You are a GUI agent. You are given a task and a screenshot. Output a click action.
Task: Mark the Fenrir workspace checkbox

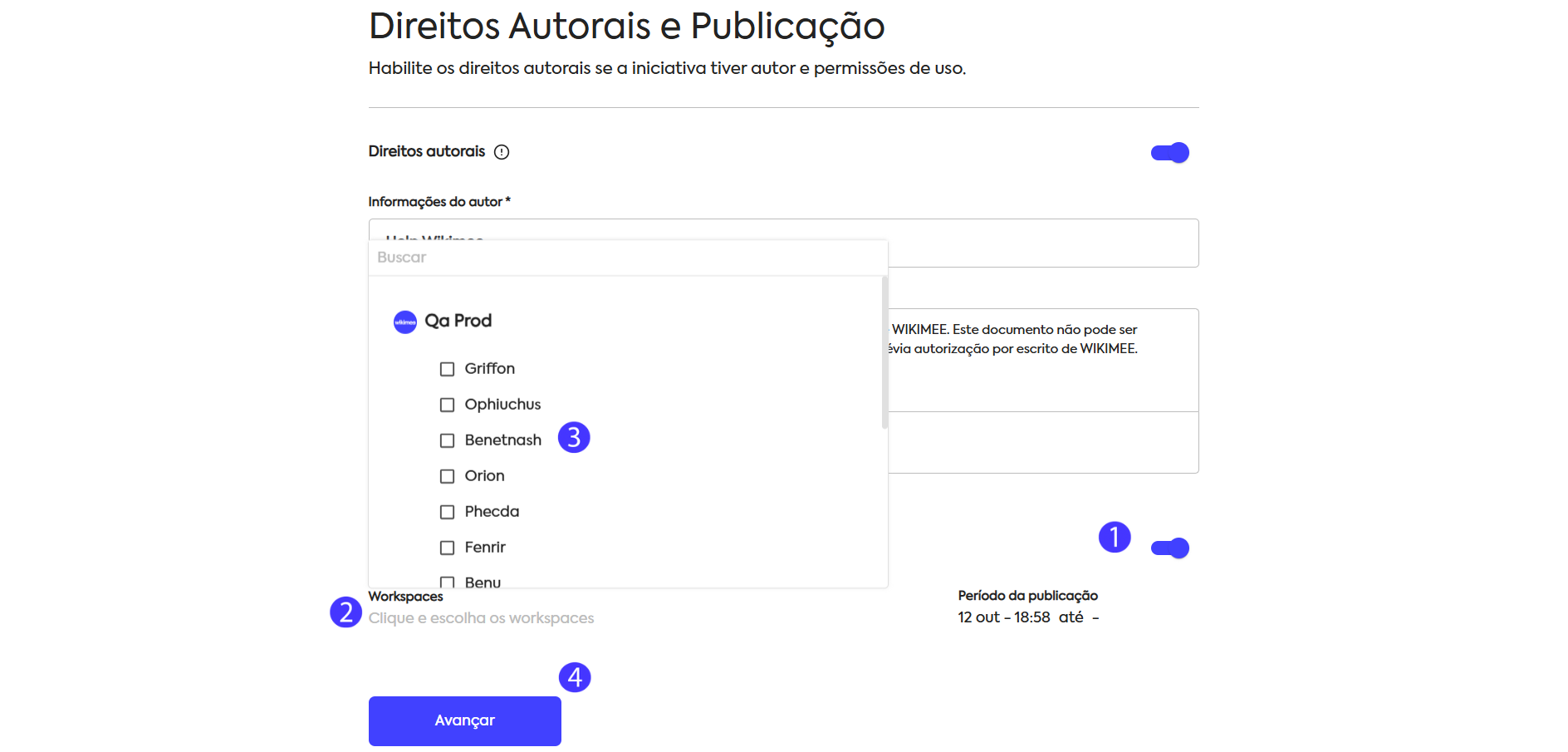coord(447,548)
